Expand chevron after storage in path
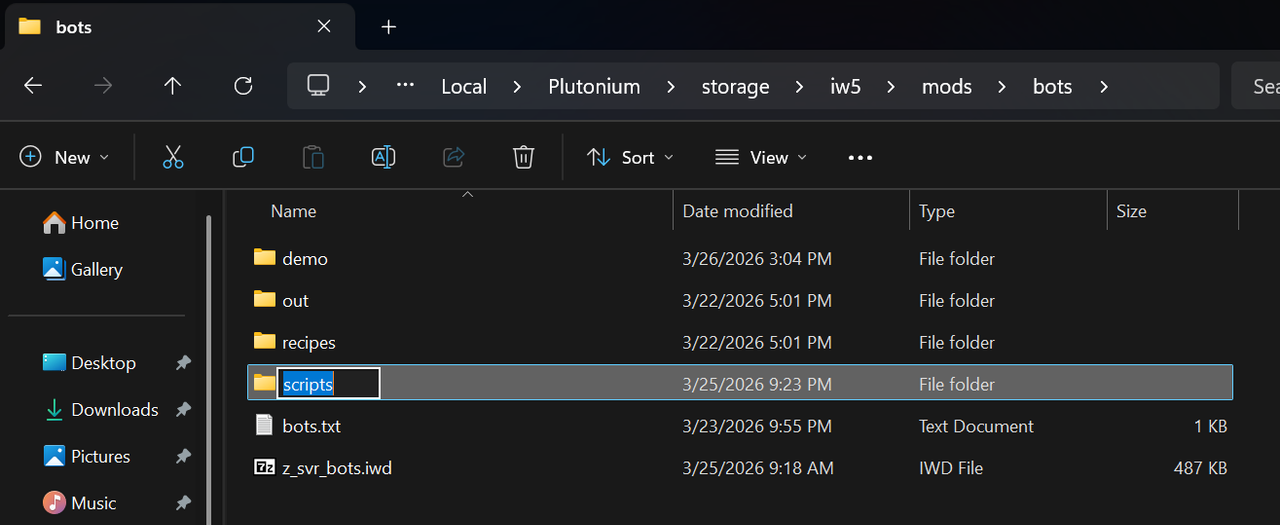 click(x=800, y=87)
